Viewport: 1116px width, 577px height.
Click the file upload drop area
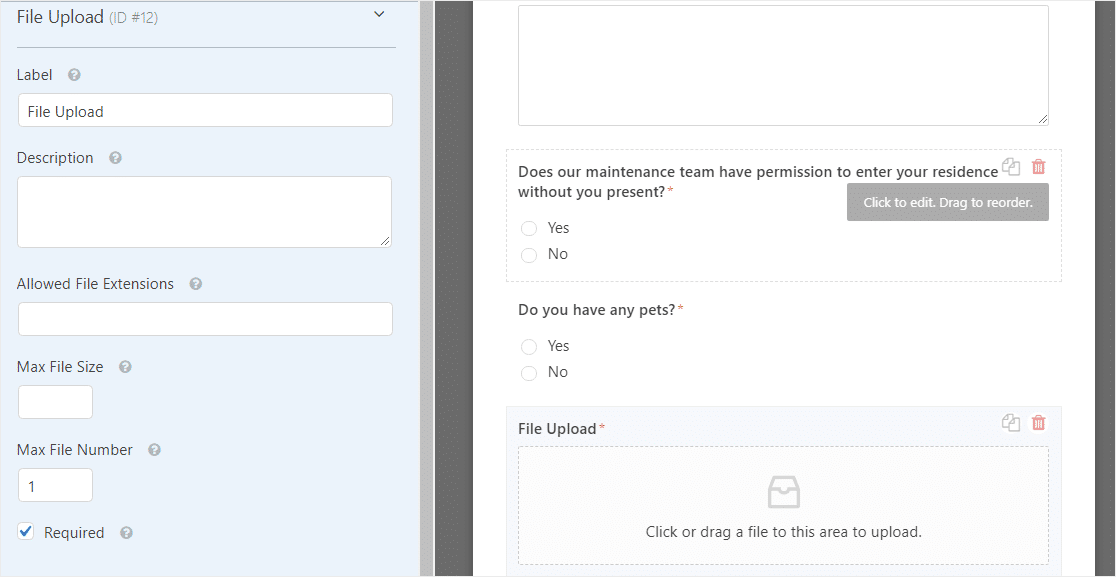(x=783, y=506)
